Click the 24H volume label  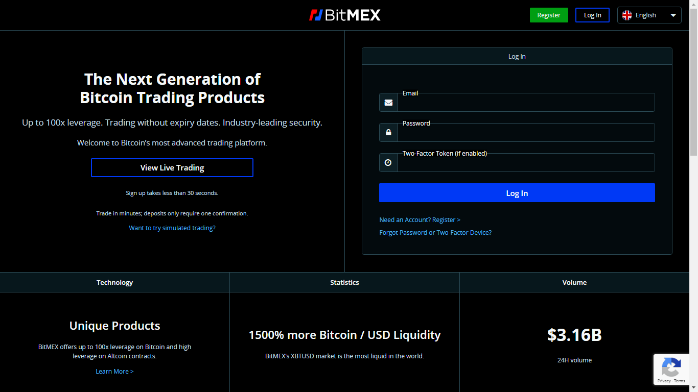(x=574, y=360)
